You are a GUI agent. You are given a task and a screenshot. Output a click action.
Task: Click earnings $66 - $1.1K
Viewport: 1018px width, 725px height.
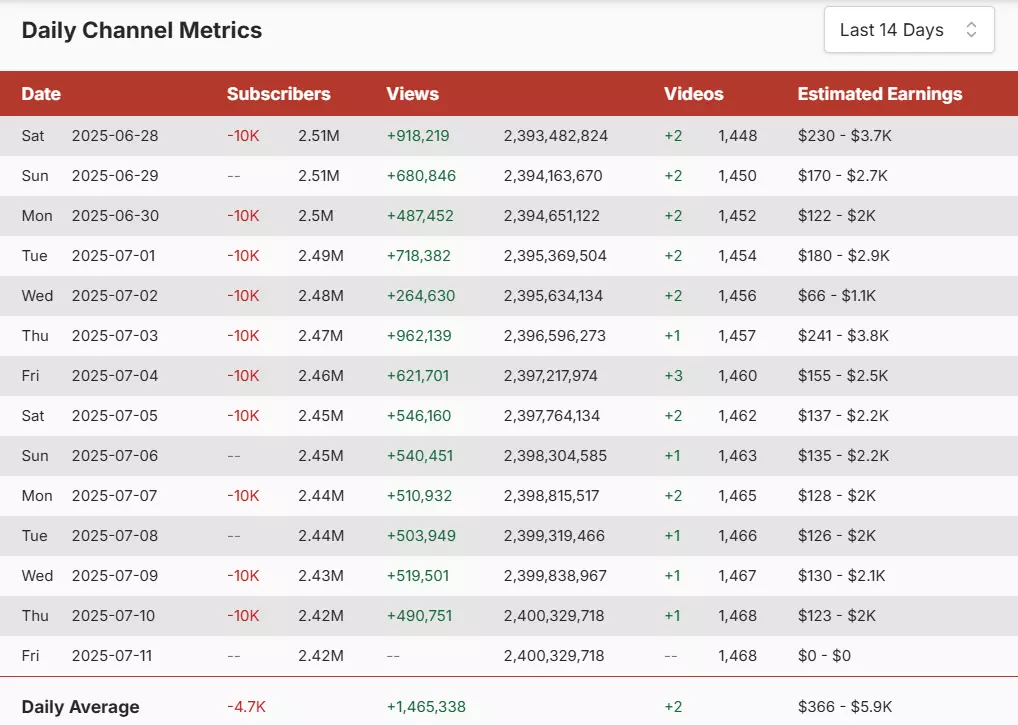[x=837, y=296]
